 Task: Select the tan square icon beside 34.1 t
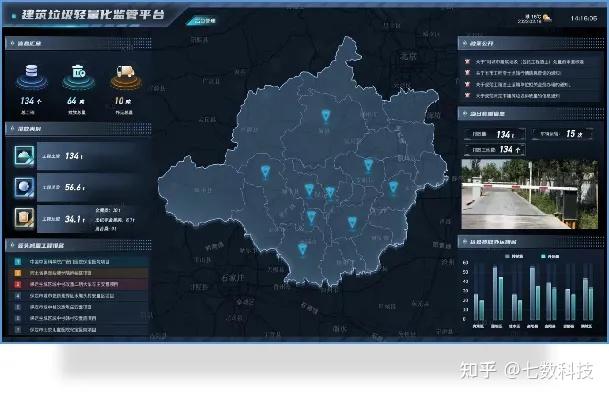(x=24, y=218)
